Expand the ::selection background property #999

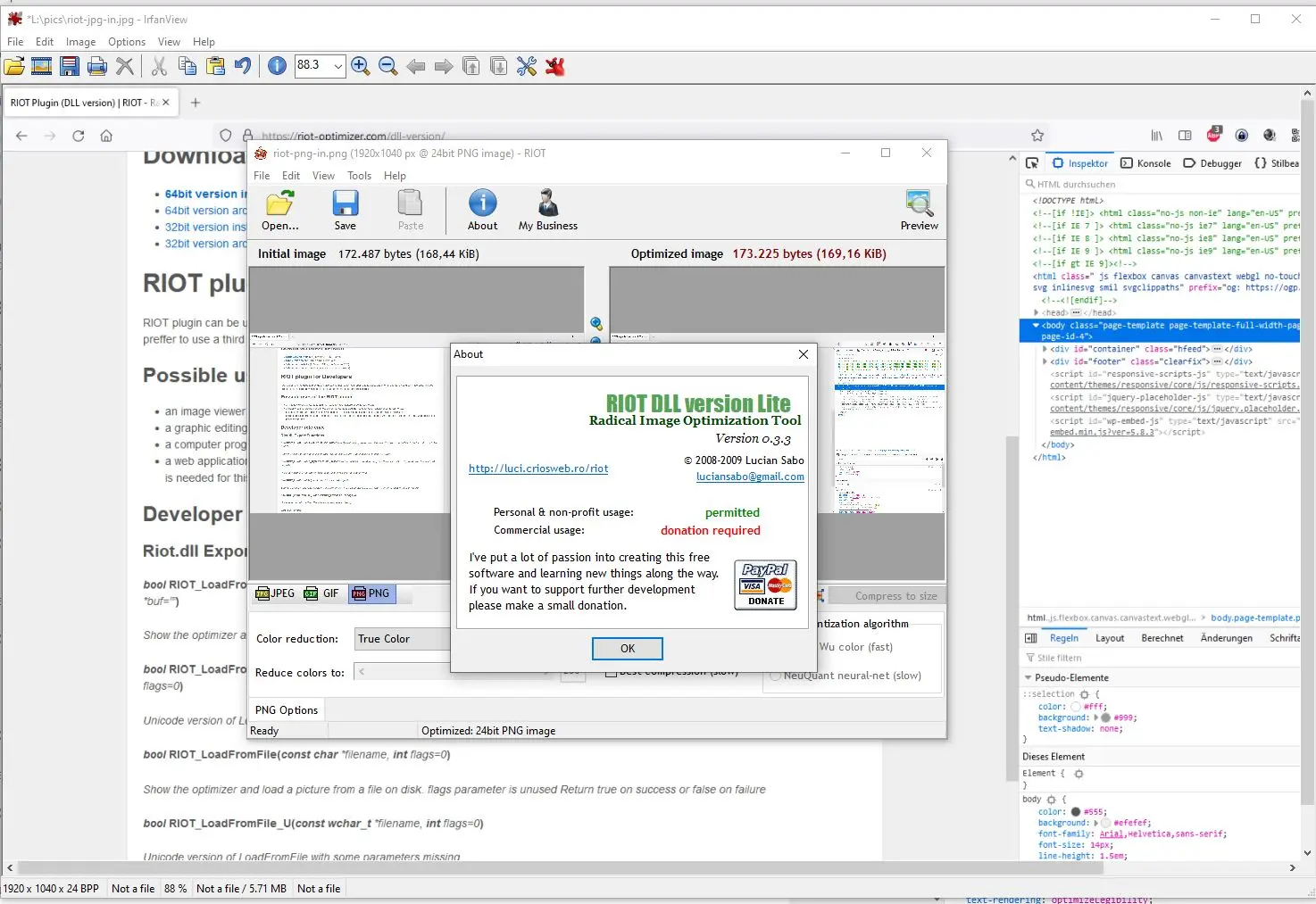1096,717
